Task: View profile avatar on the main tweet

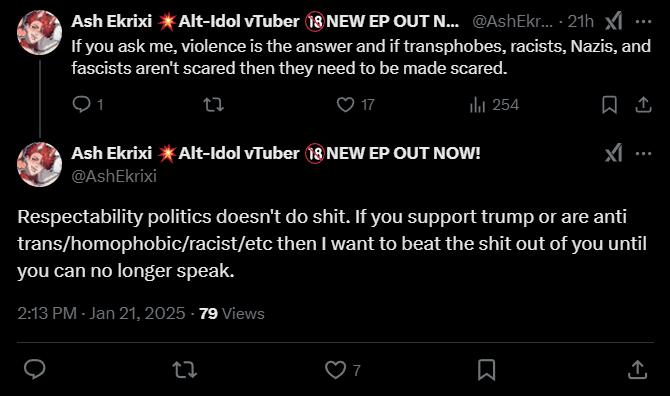Action: pyautogui.click(x=39, y=164)
